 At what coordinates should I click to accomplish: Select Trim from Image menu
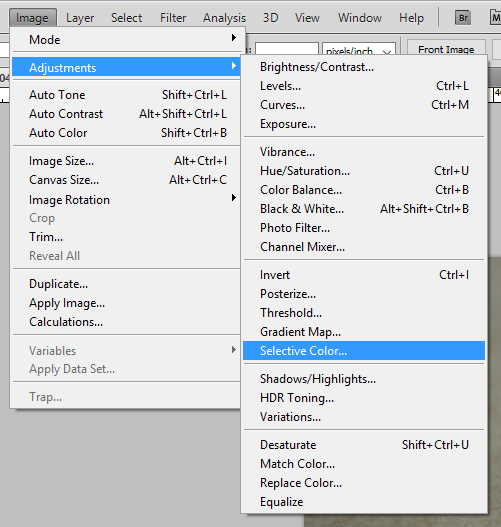click(126, 237)
